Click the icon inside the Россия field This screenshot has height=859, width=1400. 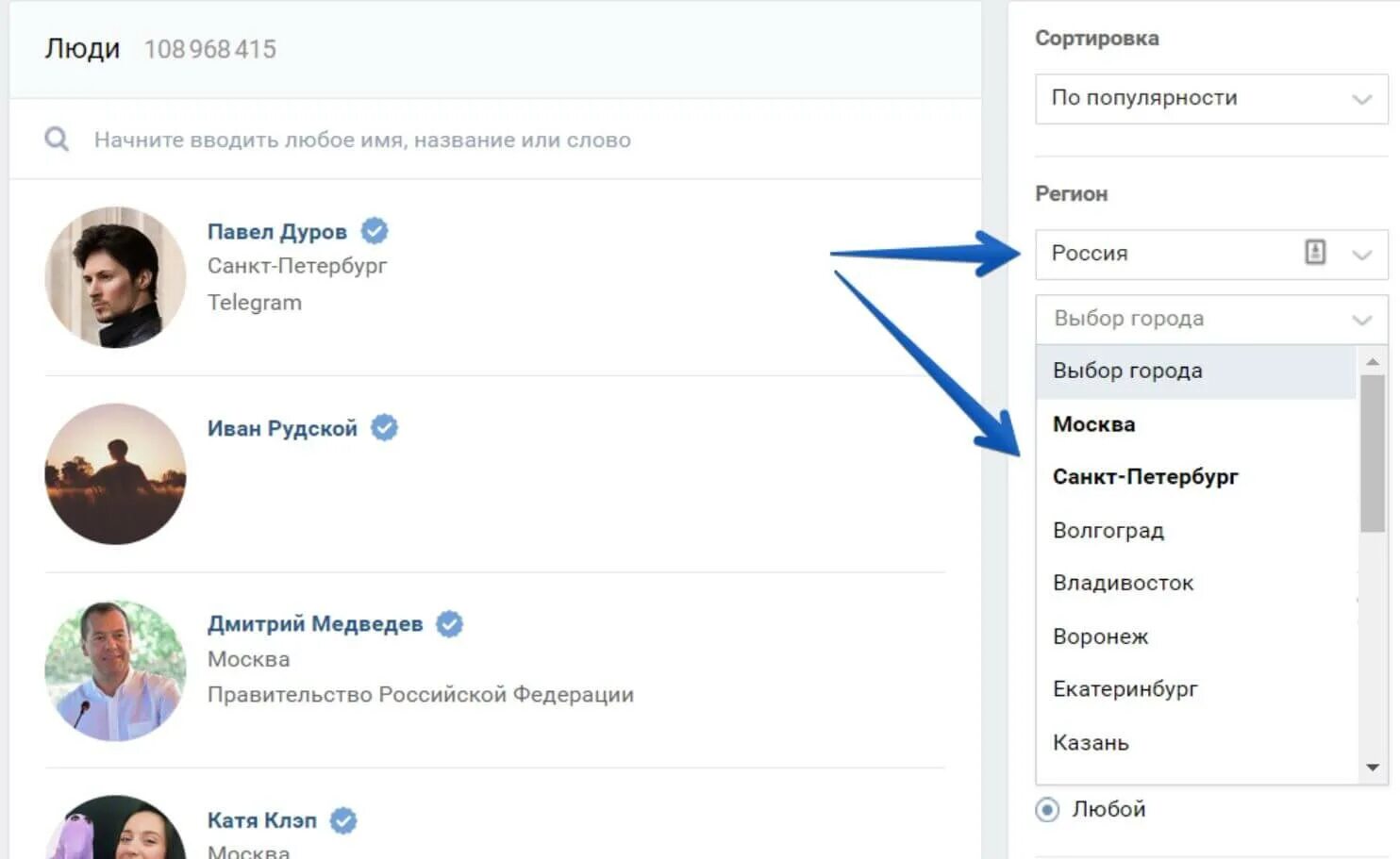1315,253
